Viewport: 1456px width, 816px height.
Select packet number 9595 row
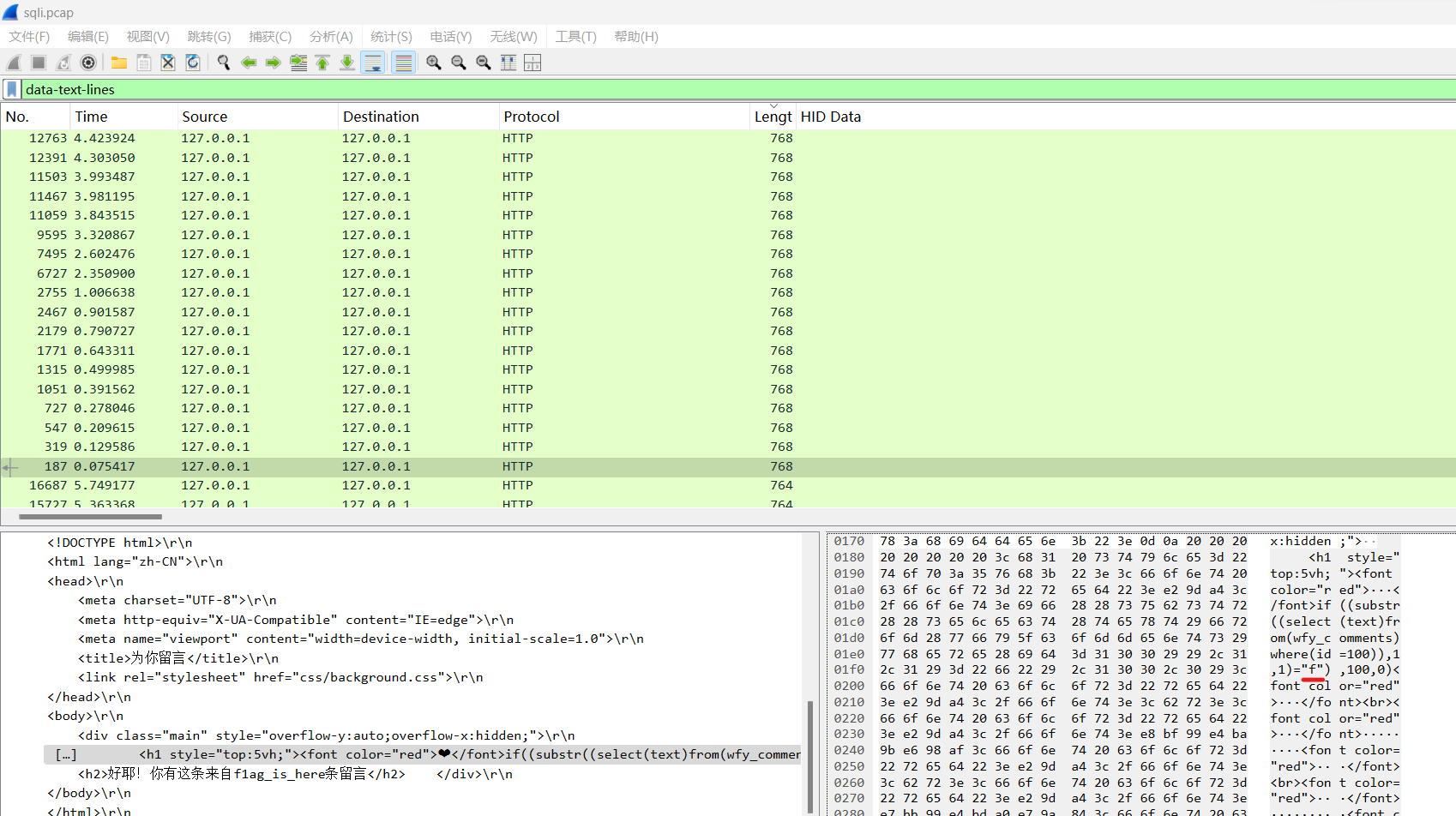tap(728, 235)
